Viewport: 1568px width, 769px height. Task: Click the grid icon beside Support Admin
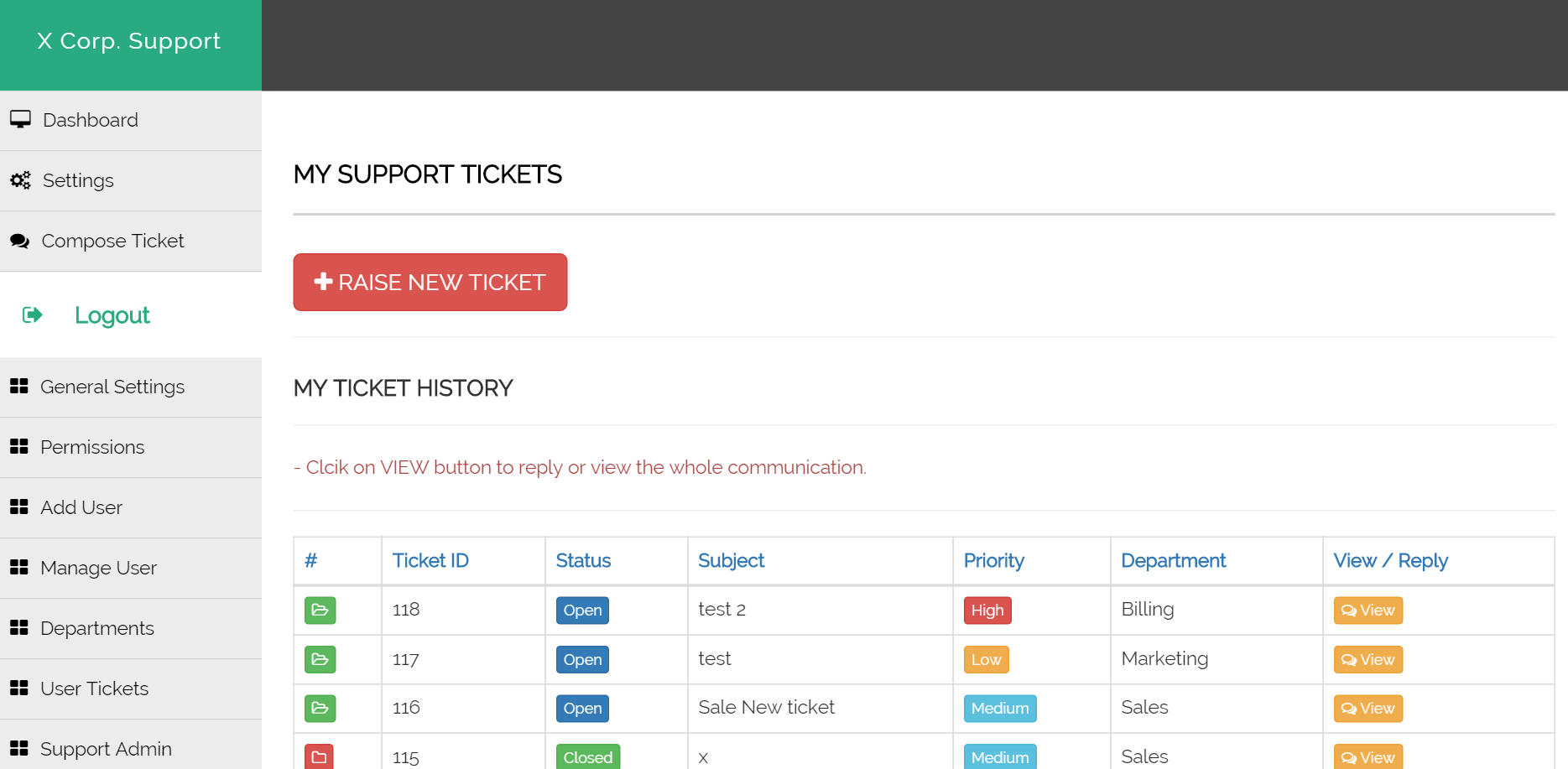(x=19, y=748)
